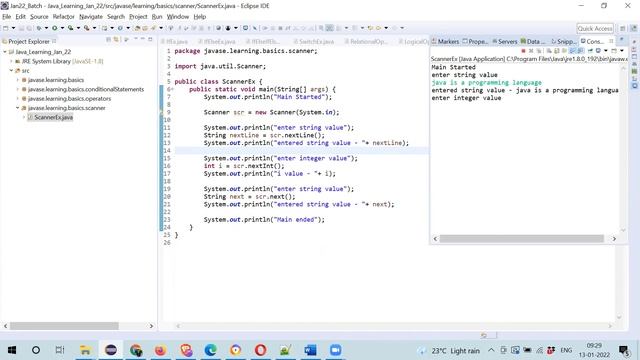Open Zoom from the taskbar
This screenshot has height=360, width=640.
coord(336,350)
